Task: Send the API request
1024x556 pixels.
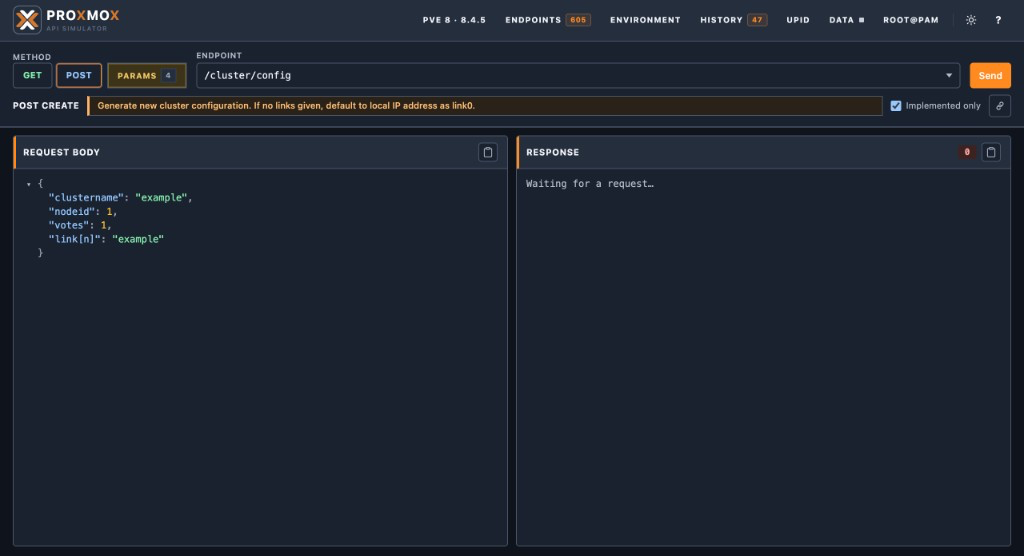Action: (x=990, y=76)
